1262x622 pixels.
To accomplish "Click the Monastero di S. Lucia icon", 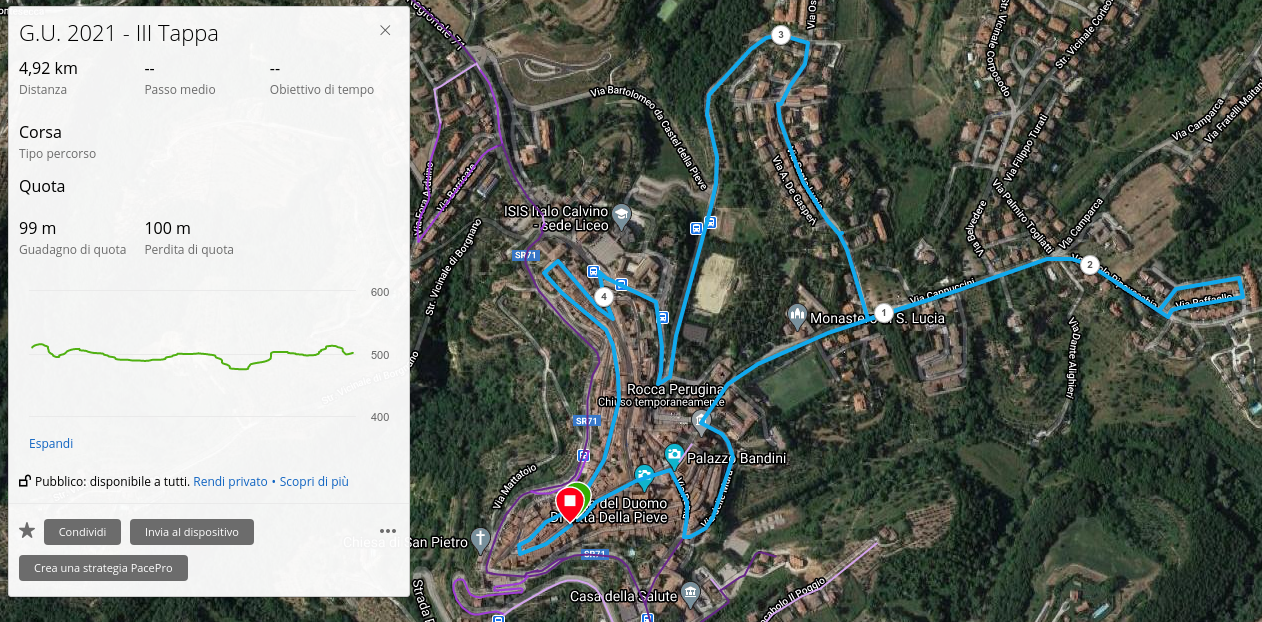I will click(797, 316).
